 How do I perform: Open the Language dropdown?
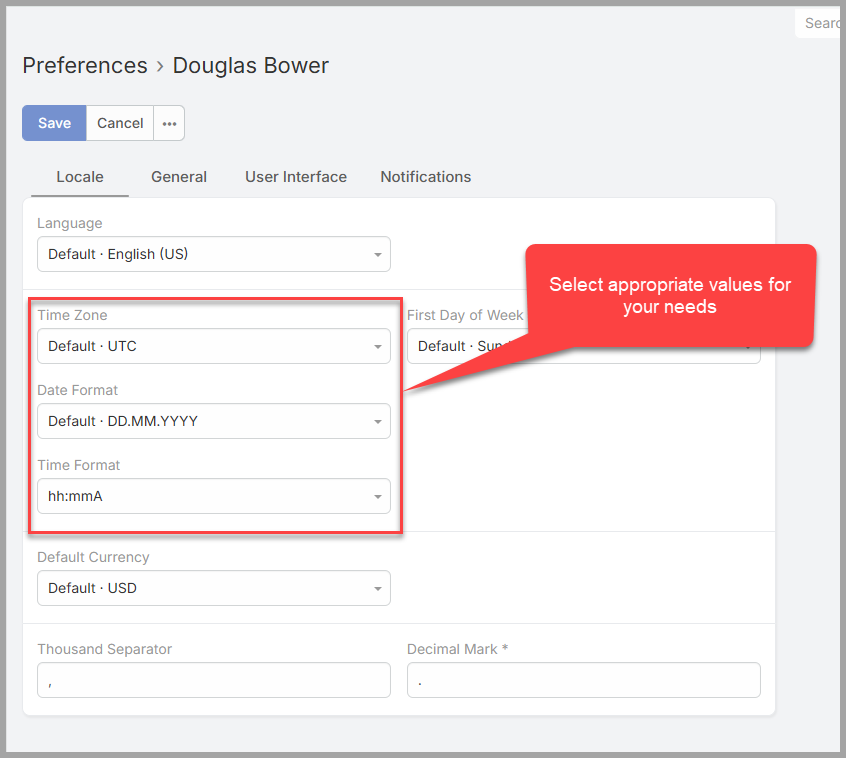pyautogui.click(x=214, y=254)
